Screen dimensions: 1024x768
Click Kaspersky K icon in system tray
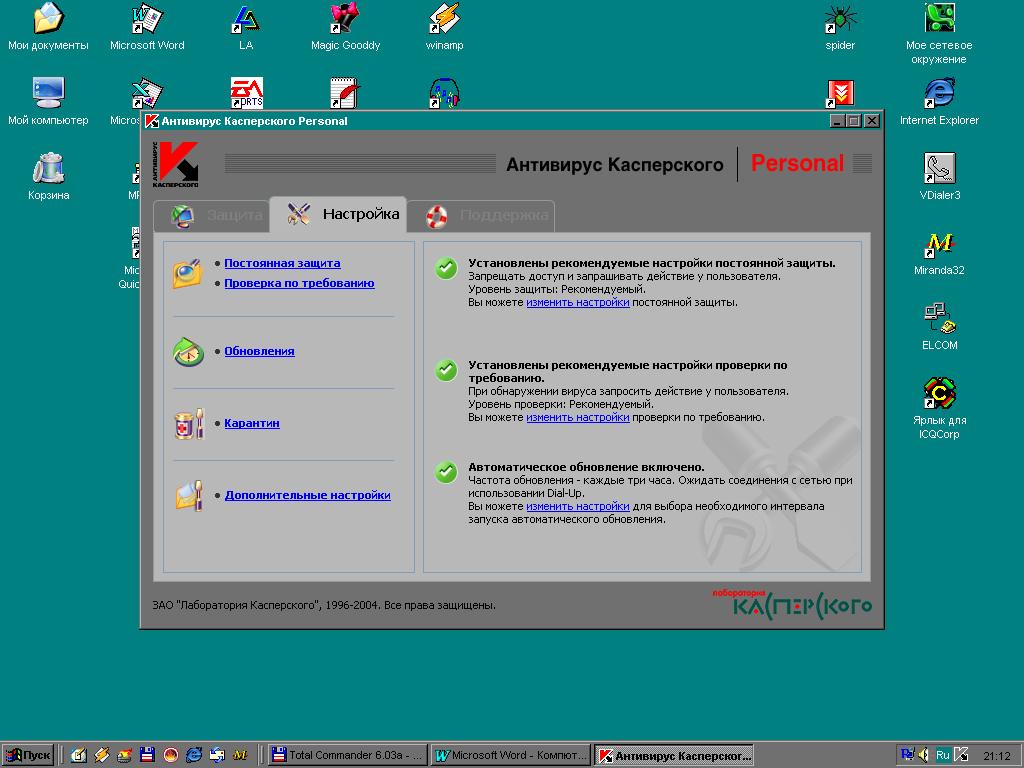click(x=961, y=755)
